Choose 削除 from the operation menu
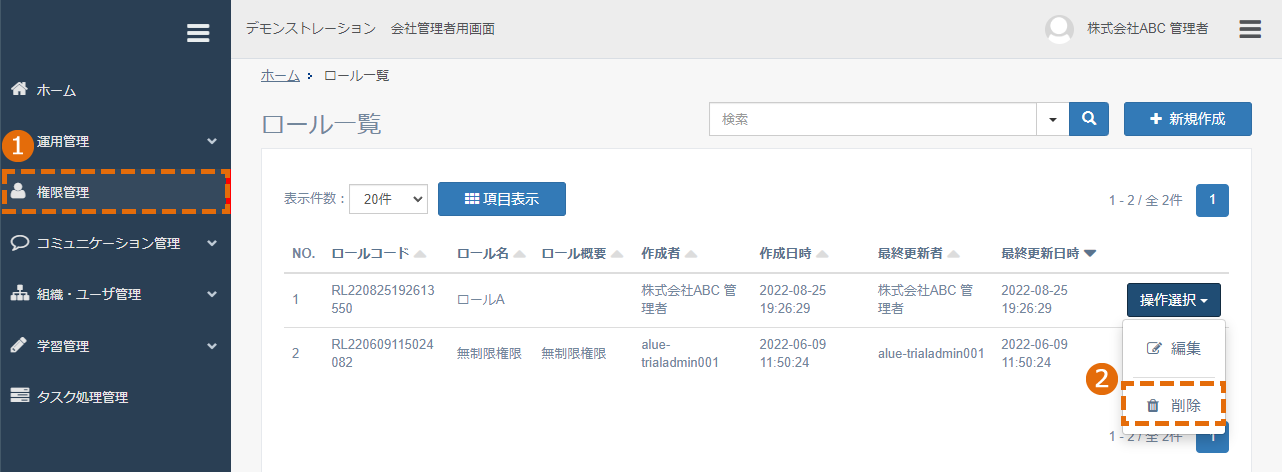Viewport: 1282px width, 472px height. click(1174, 405)
